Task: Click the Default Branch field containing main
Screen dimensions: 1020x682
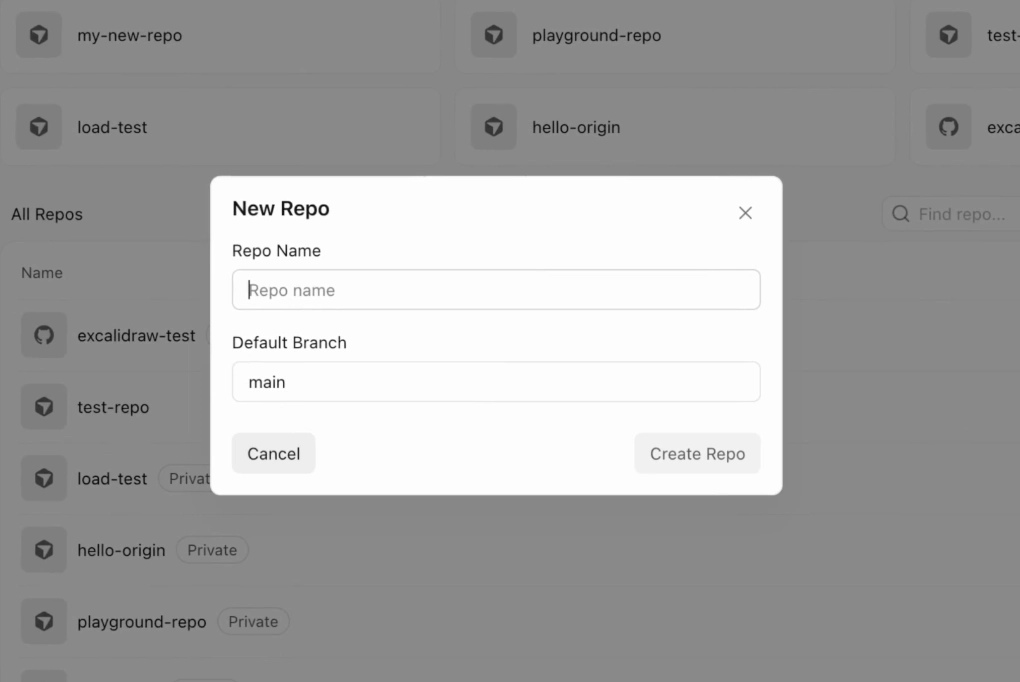Action: click(x=496, y=381)
